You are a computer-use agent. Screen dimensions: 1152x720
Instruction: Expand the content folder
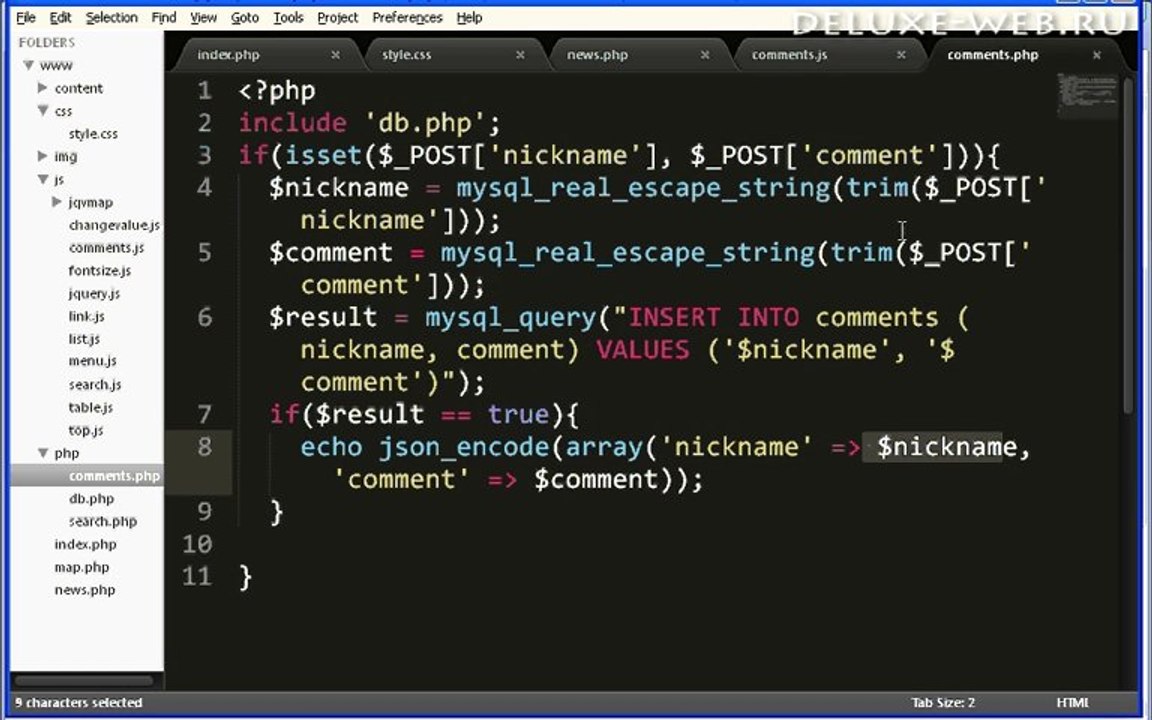coord(43,88)
